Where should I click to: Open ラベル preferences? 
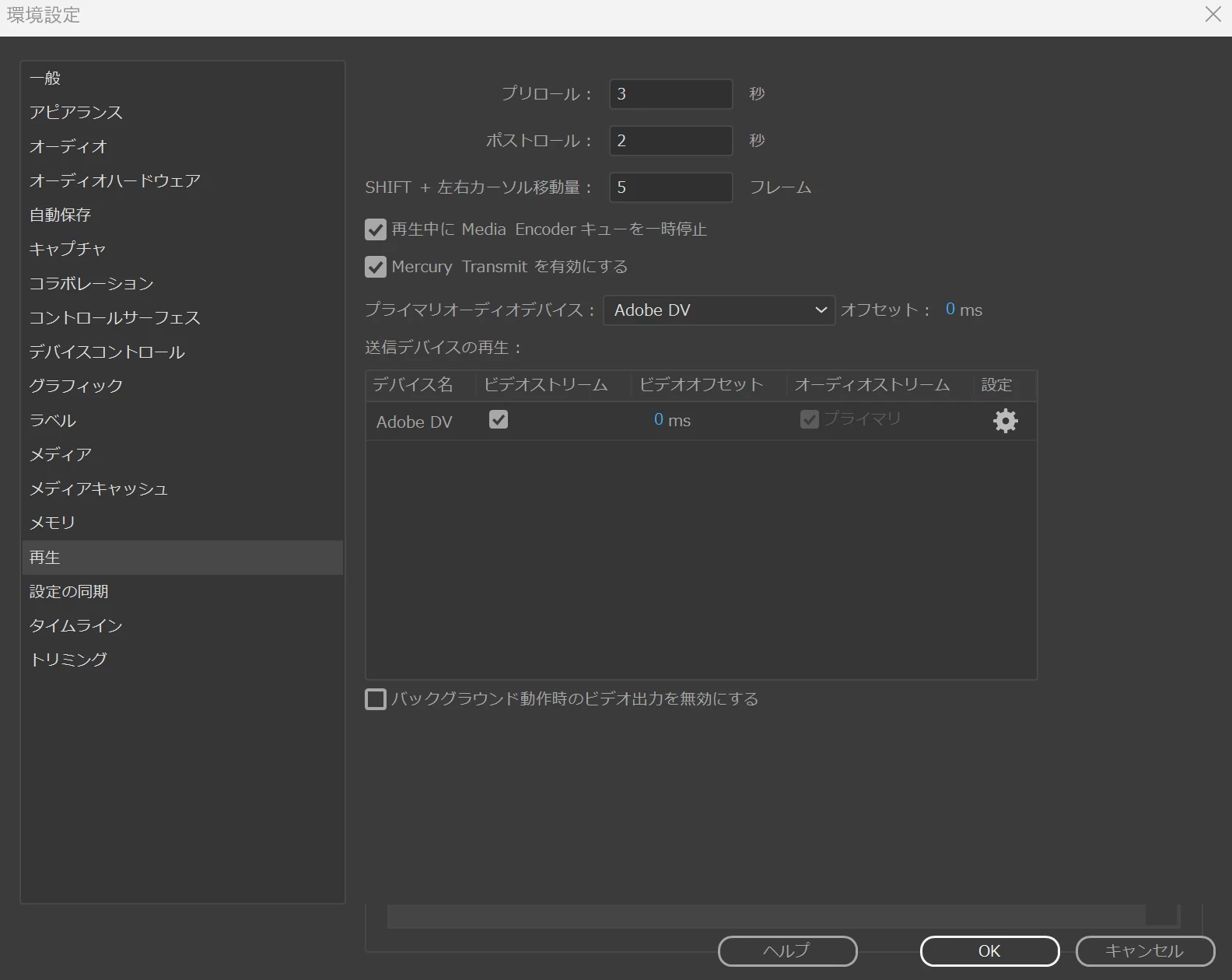click(x=182, y=420)
